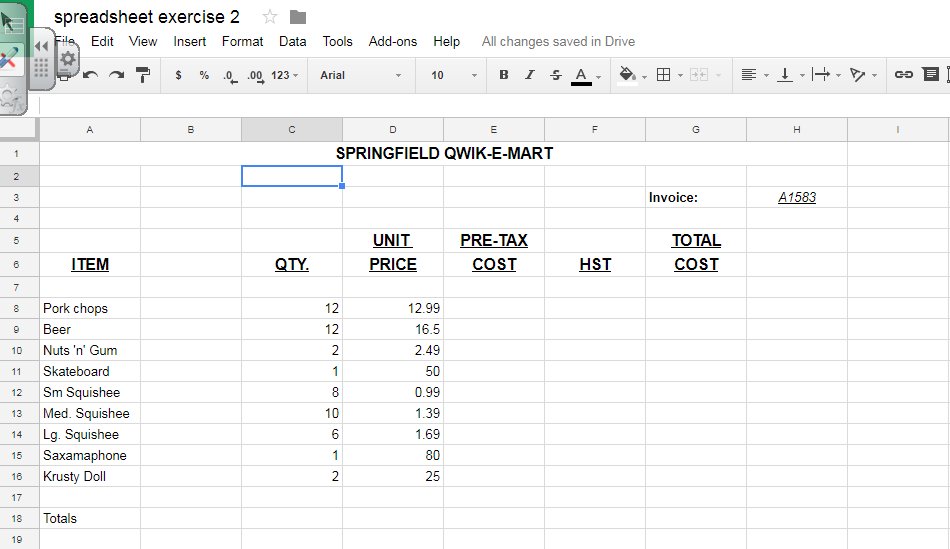Open the Format menu
The width and height of the screenshot is (950, 549).
tap(242, 41)
